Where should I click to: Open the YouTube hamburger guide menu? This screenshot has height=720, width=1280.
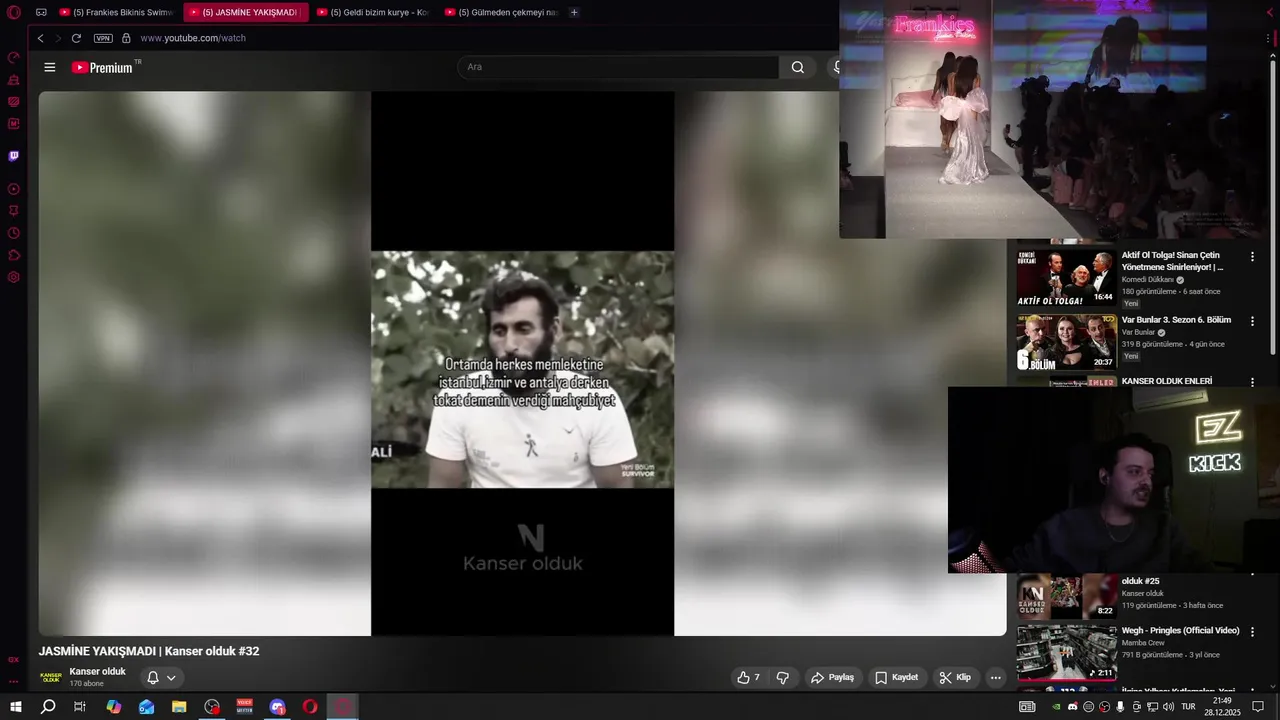pos(50,67)
